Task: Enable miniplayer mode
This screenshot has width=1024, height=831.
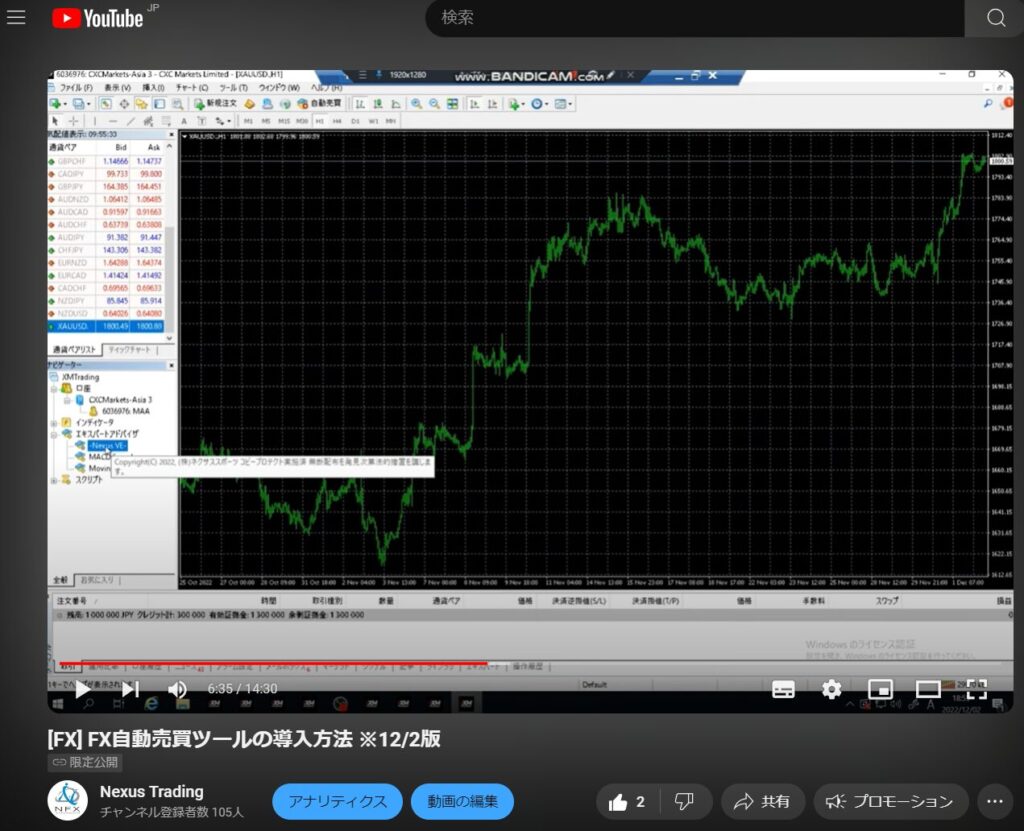Action: (x=880, y=689)
